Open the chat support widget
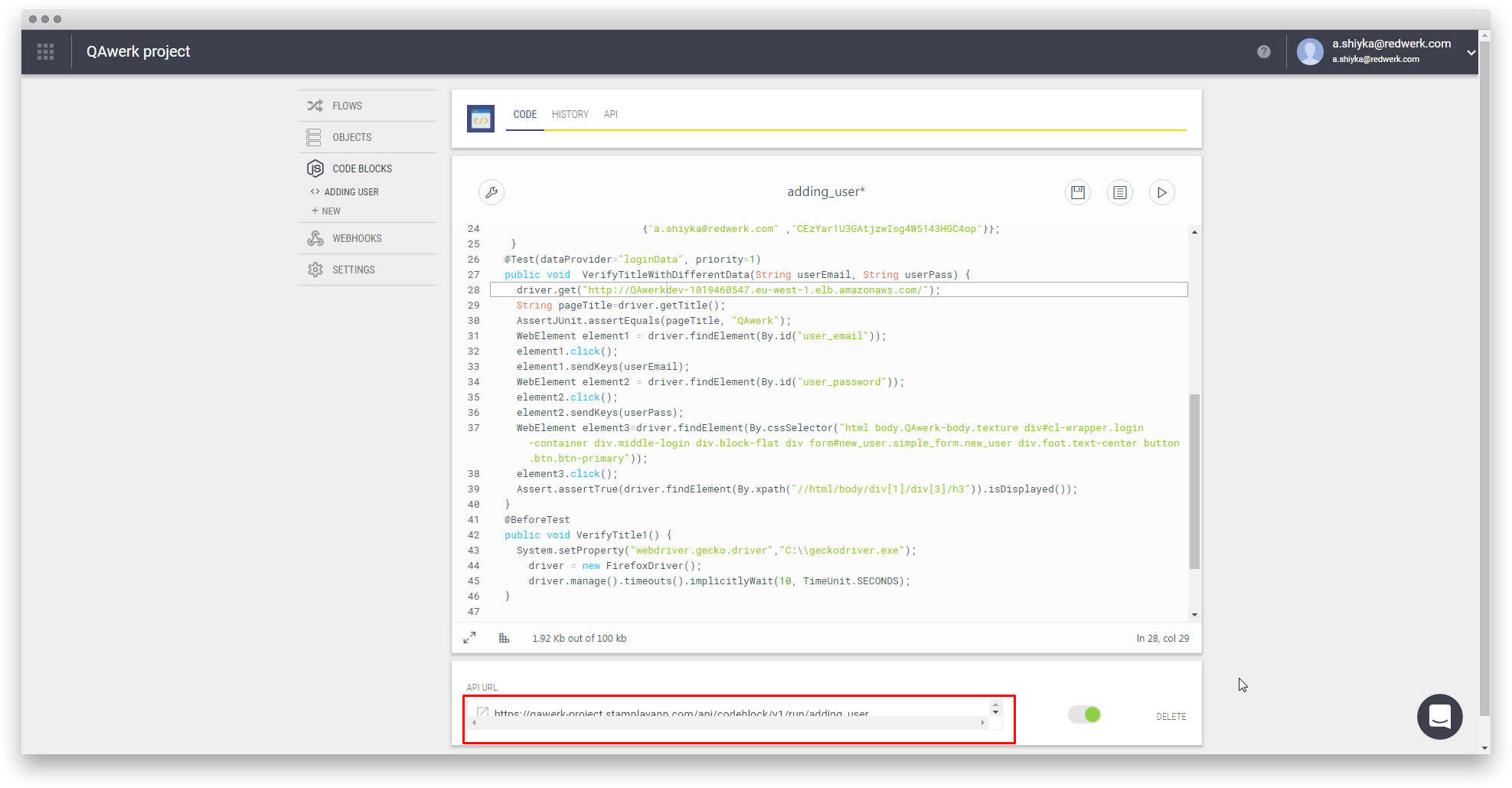This screenshot has height=788, width=1512. pyautogui.click(x=1440, y=717)
